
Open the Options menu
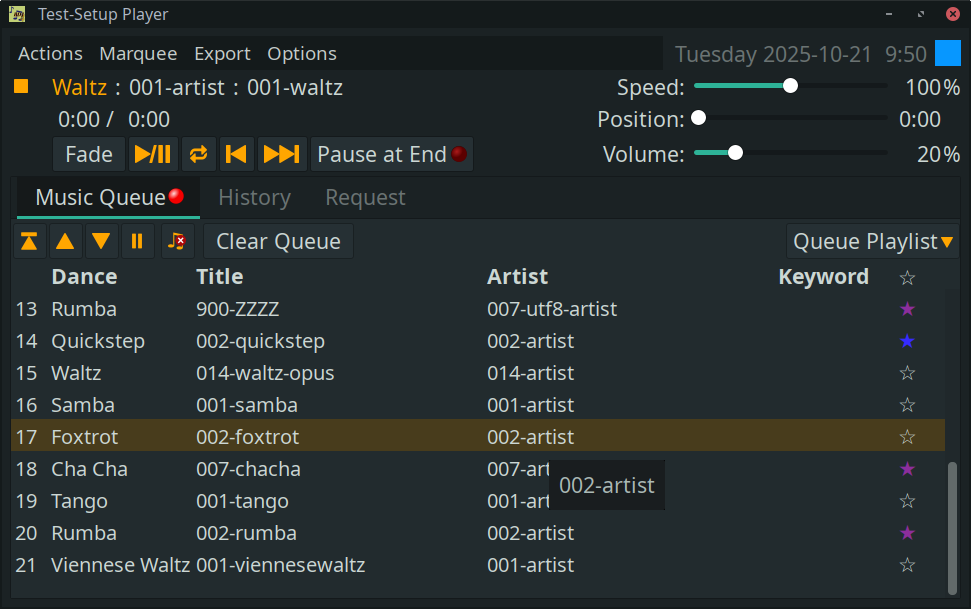tap(301, 53)
